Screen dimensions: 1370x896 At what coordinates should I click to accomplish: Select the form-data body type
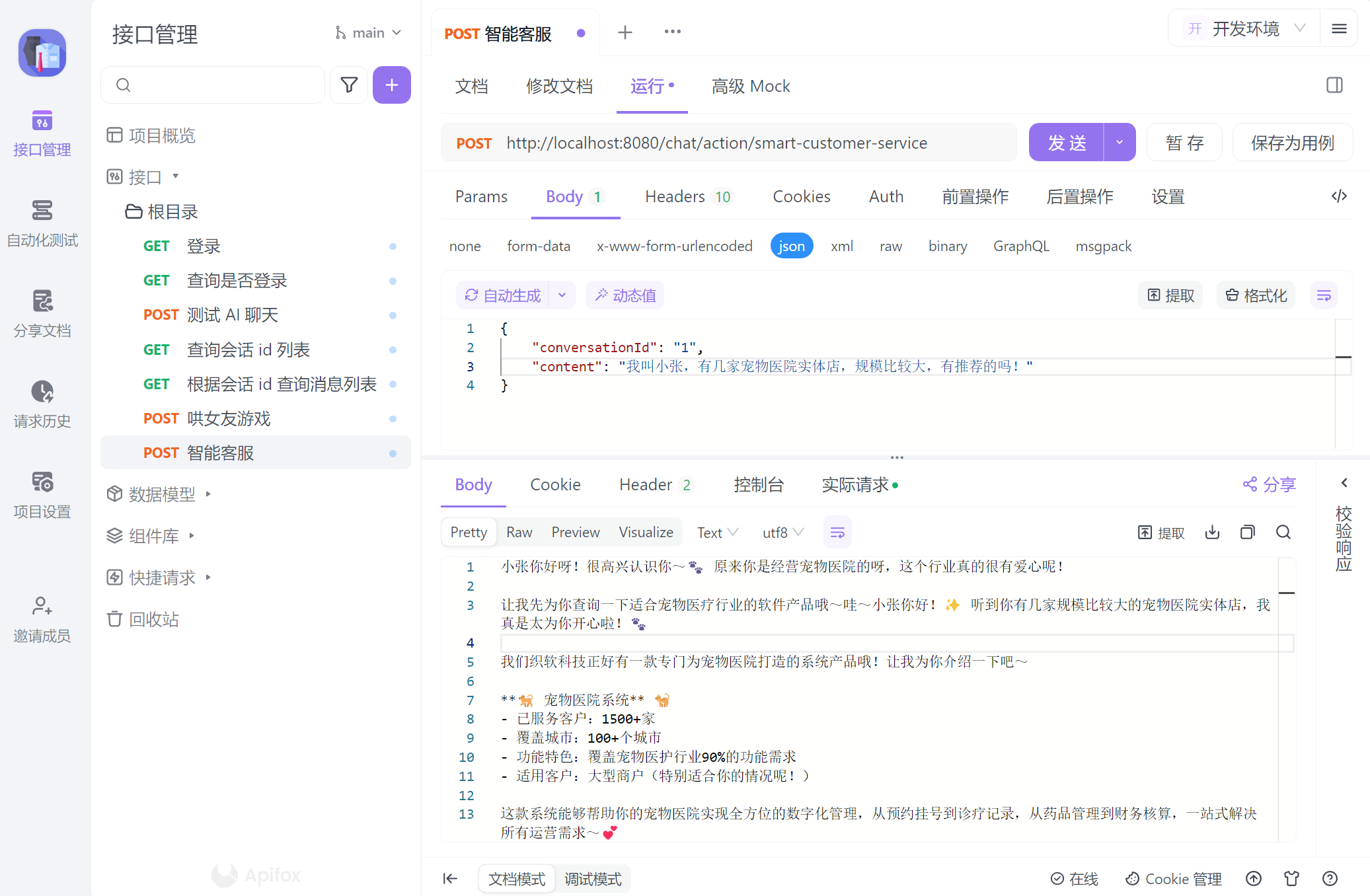(x=538, y=246)
